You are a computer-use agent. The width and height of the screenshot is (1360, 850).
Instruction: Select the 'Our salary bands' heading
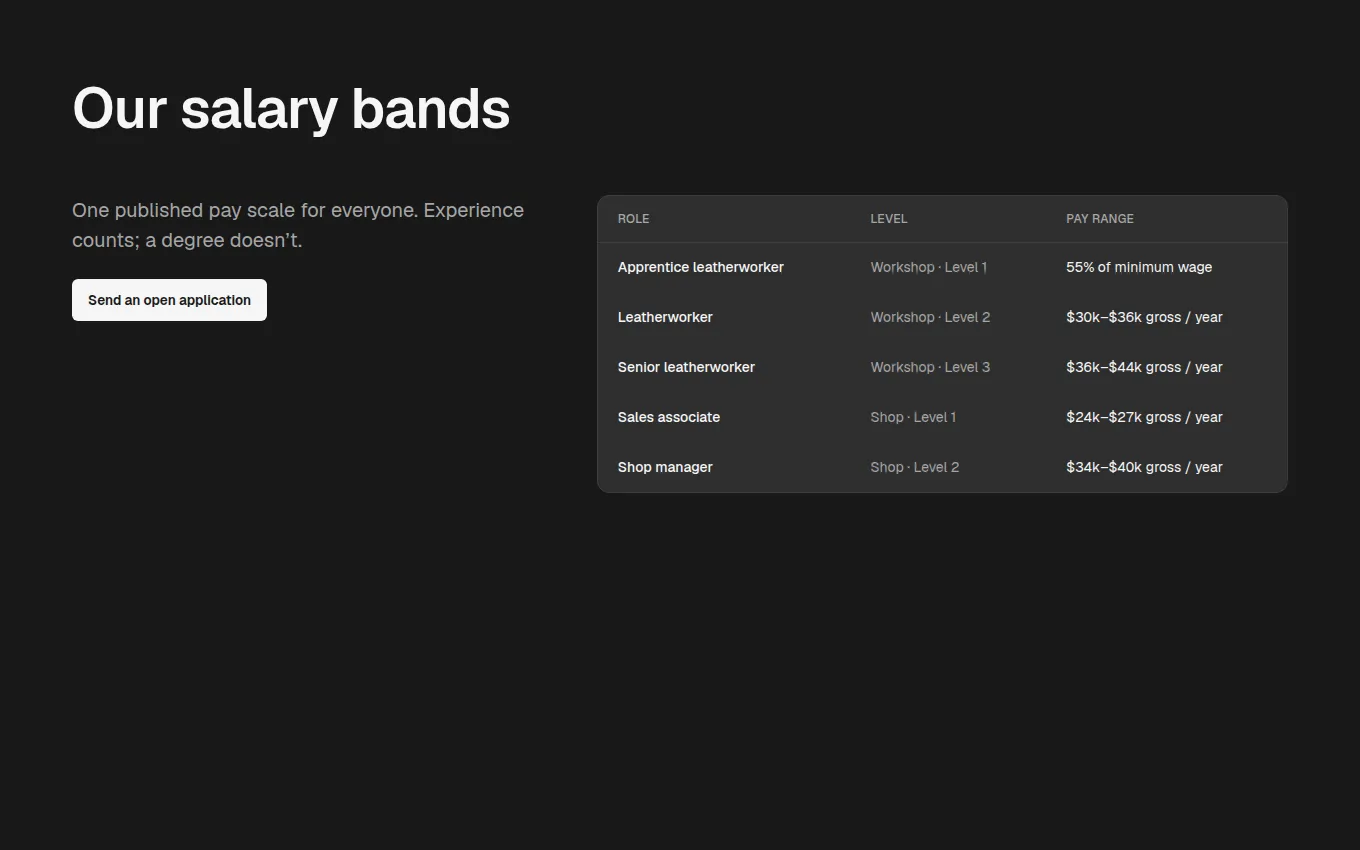[x=291, y=108]
